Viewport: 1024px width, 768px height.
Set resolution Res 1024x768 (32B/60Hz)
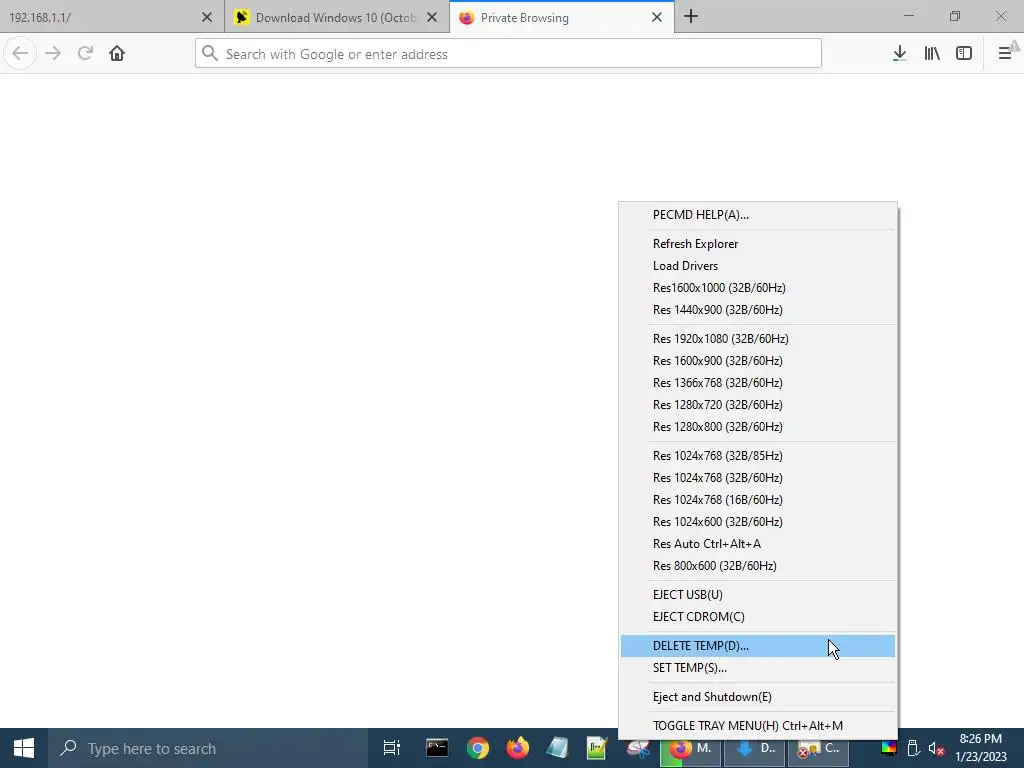click(x=758, y=478)
